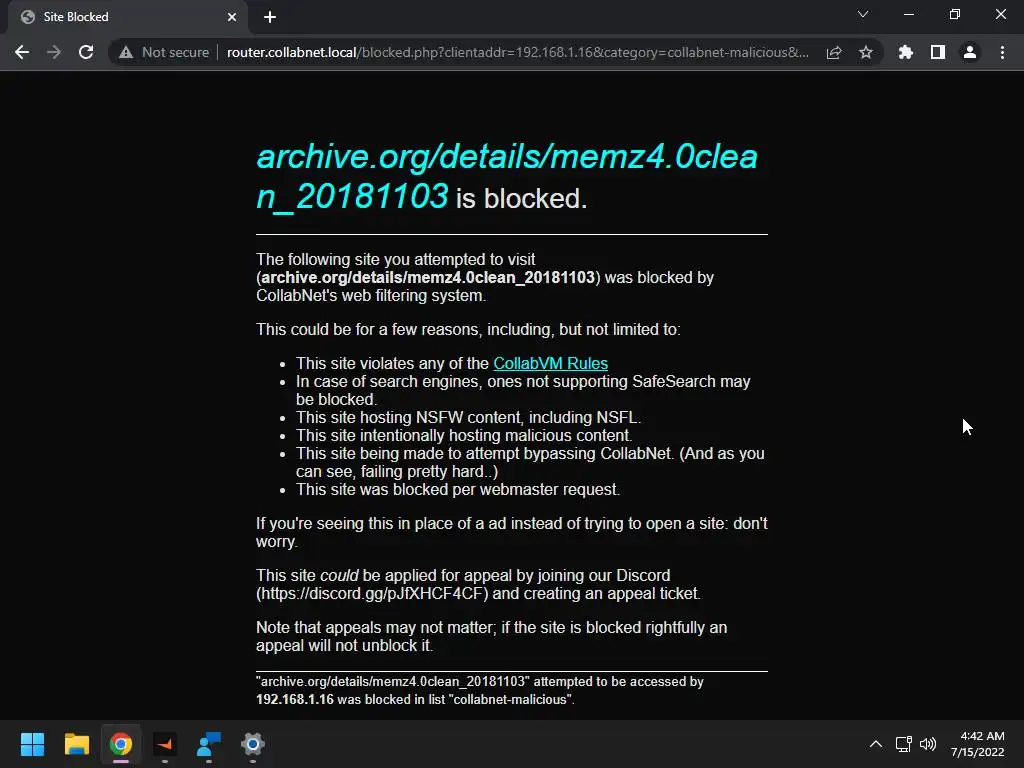1024x768 pixels.
Task: Open the Chrome profile menu
Action: click(970, 52)
